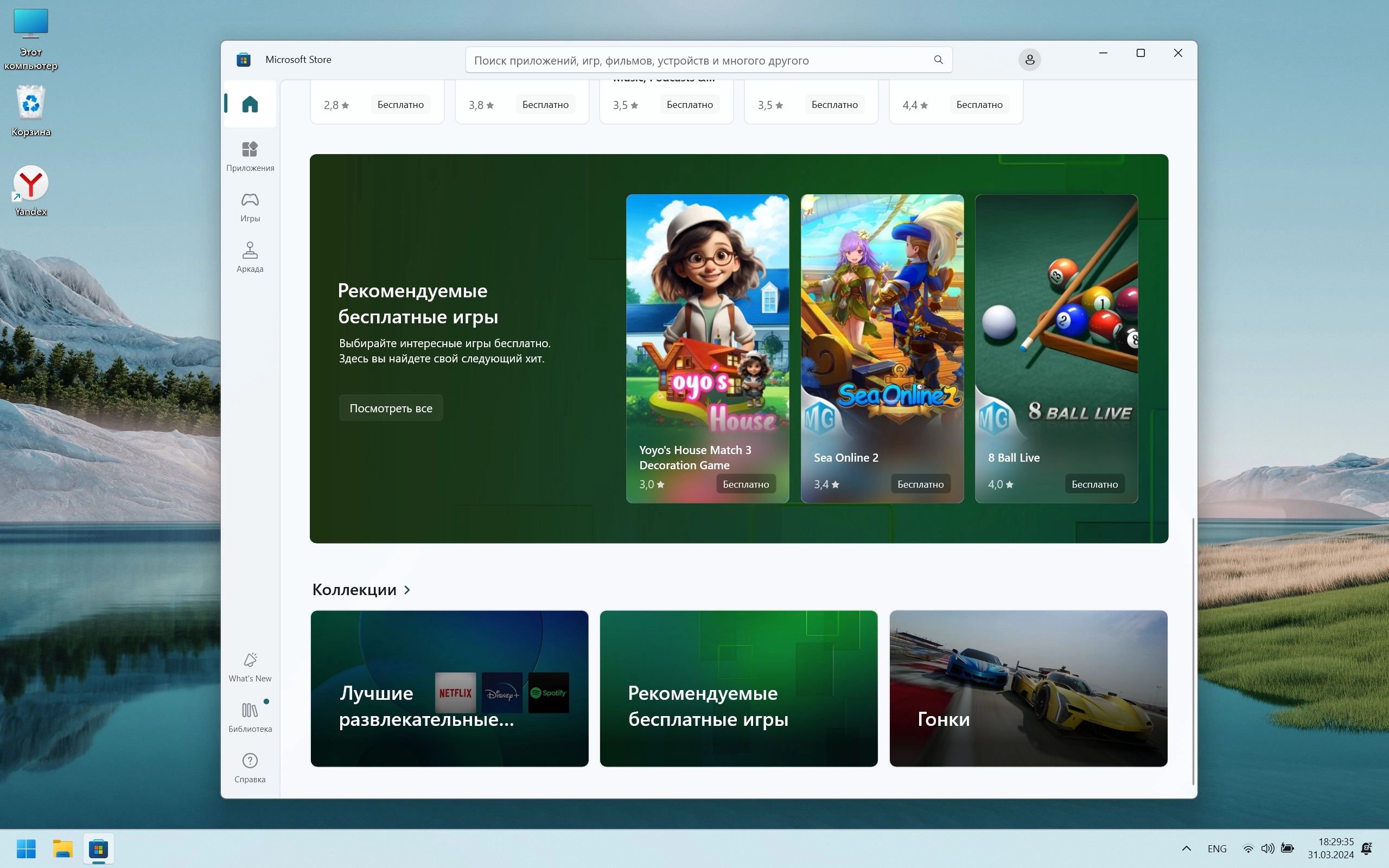Open the Гонки collection tile
Viewport: 1389px width, 868px height.
click(1028, 688)
